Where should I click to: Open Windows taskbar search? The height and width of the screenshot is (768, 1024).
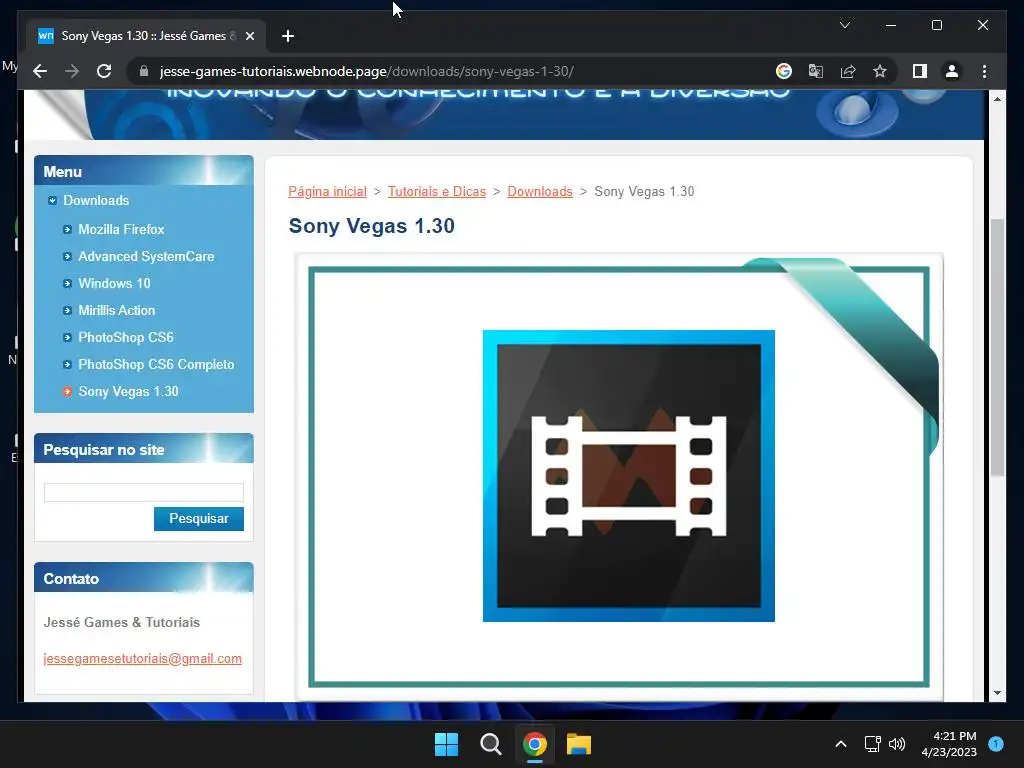pos(490,744)
